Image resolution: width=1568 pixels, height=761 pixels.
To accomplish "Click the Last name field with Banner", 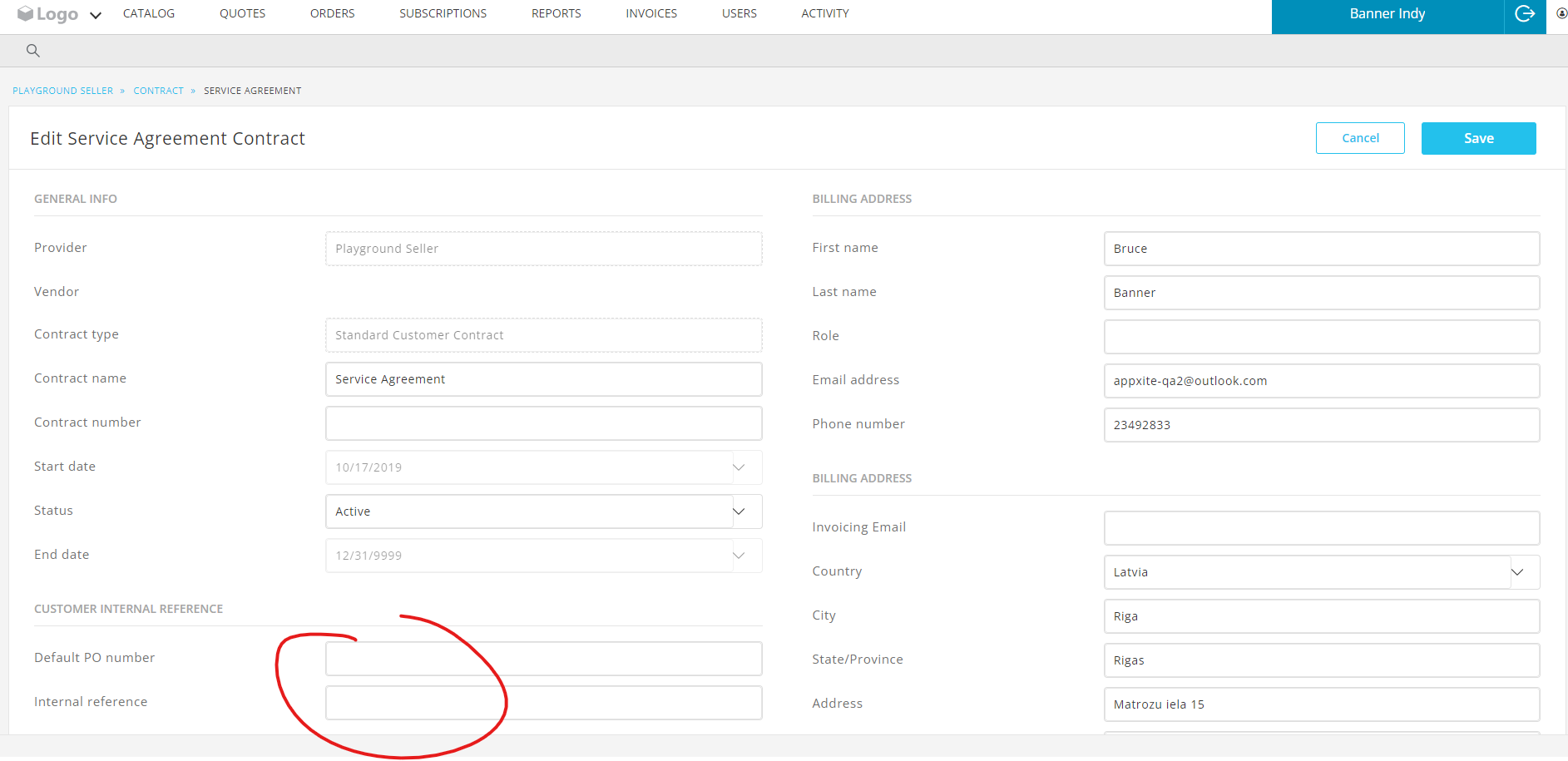I will click(1322, 293).
